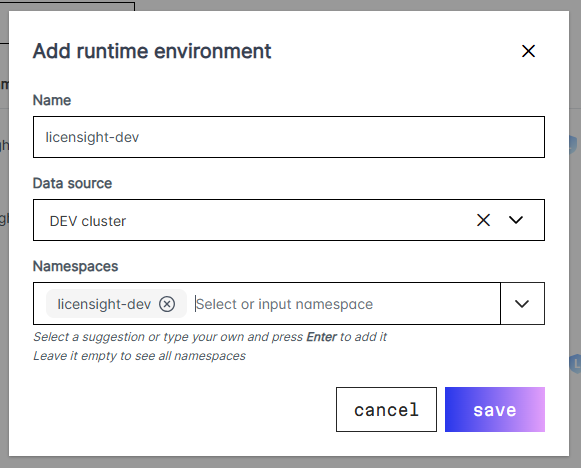The height and width of the screenshot is (468, 581).
Task: Click the Name field label
Action: point(52,100)
